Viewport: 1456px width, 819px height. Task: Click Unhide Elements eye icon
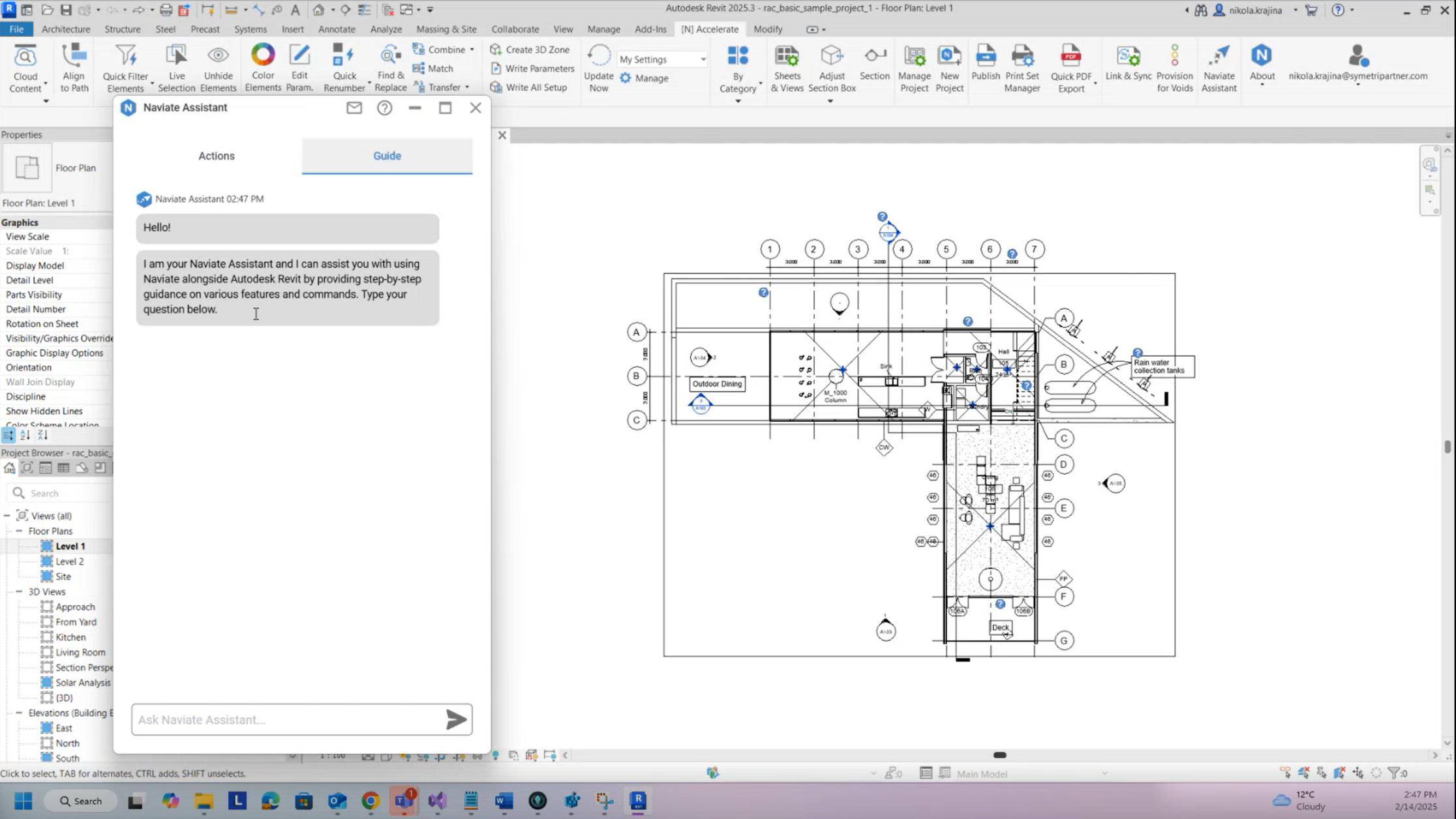(218, 56)
